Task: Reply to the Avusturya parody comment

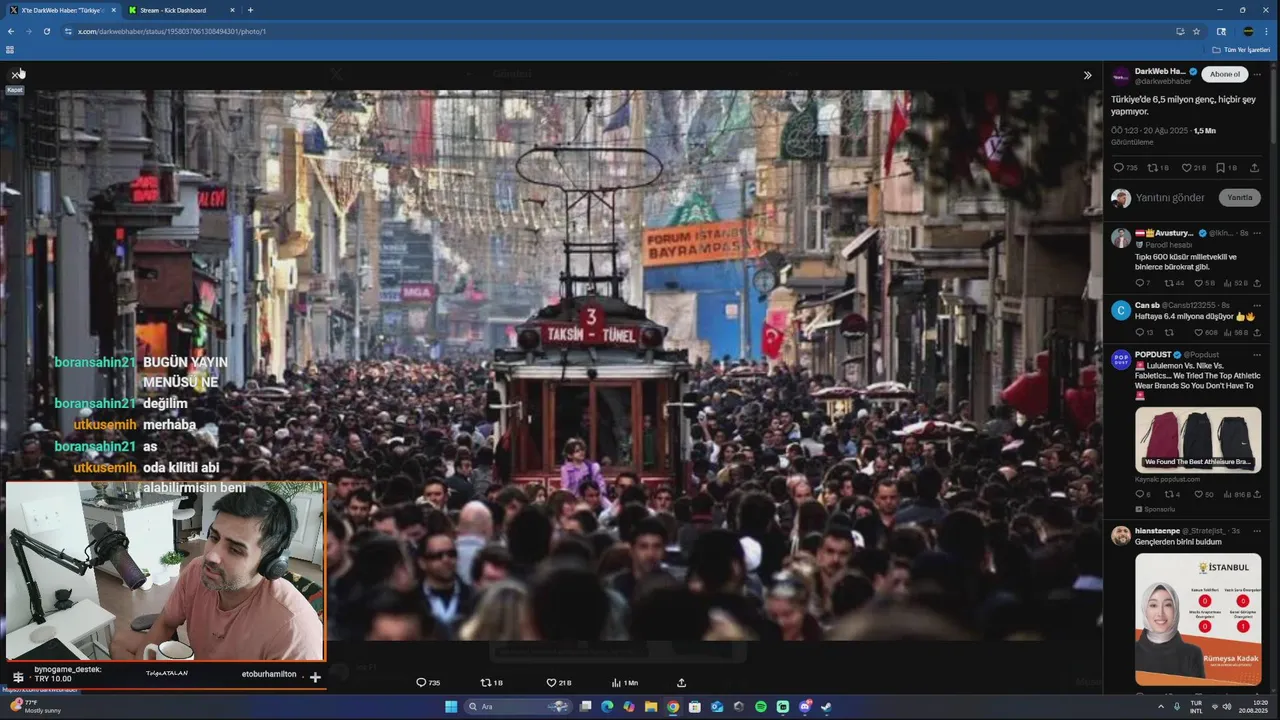Action: [x=1139, y=283]
